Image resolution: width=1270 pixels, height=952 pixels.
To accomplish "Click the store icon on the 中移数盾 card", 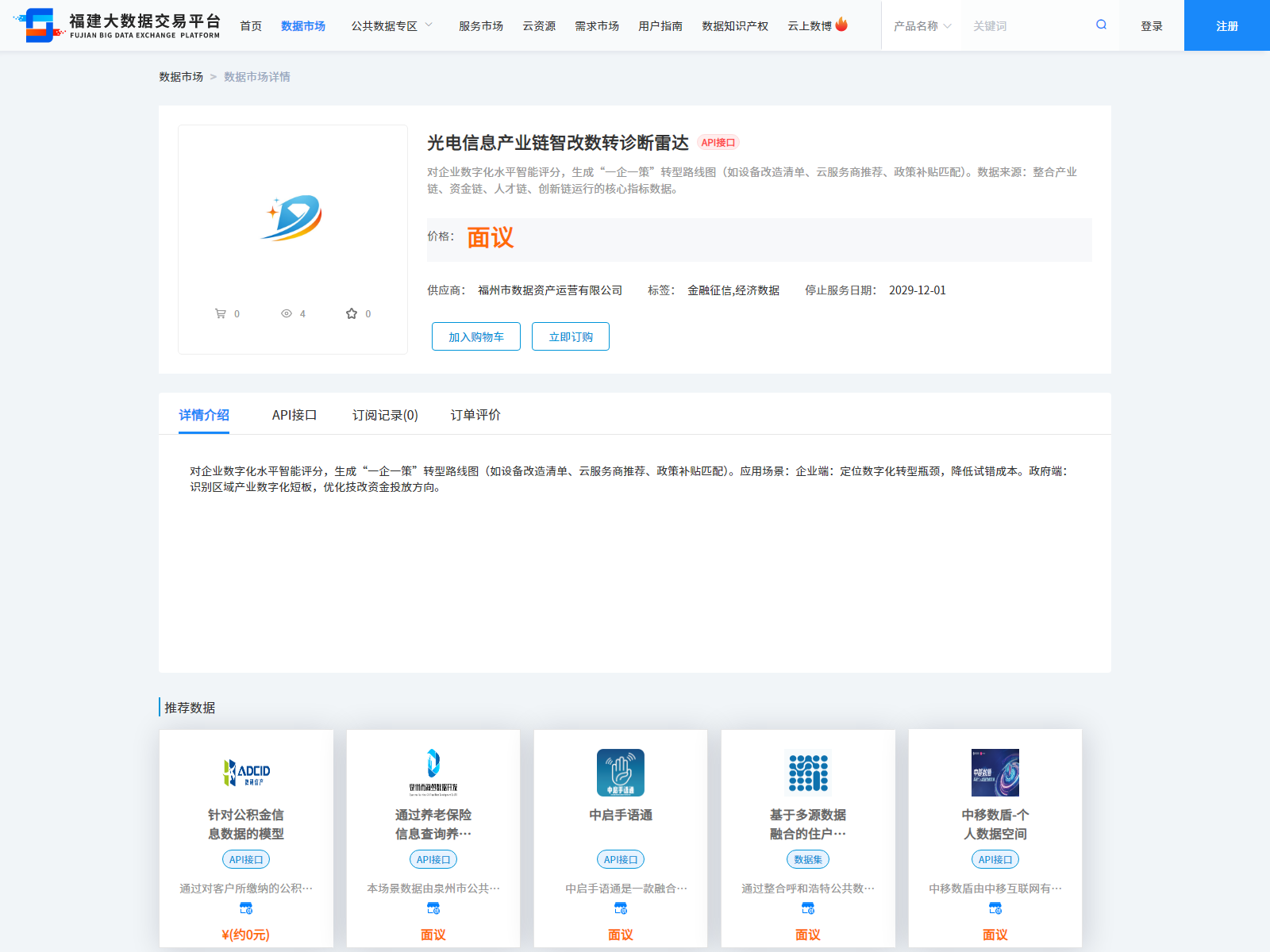I will (x=995, y=908).
